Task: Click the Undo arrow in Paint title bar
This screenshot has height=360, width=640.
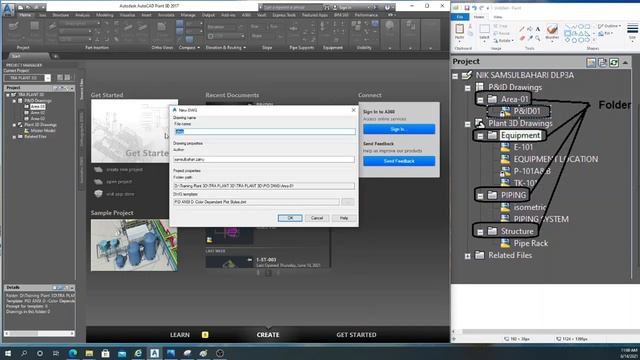Action: tap(475, 8)
